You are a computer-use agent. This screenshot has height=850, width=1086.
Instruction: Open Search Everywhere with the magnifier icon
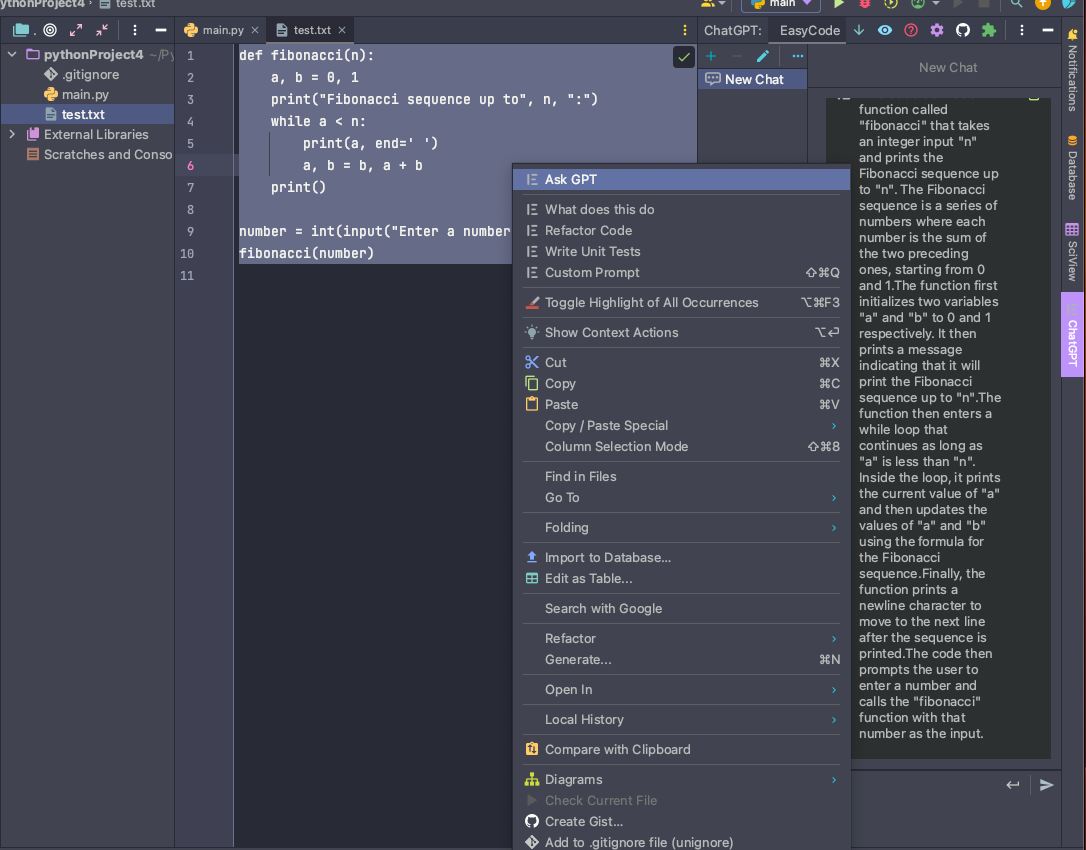point(1015,6)
